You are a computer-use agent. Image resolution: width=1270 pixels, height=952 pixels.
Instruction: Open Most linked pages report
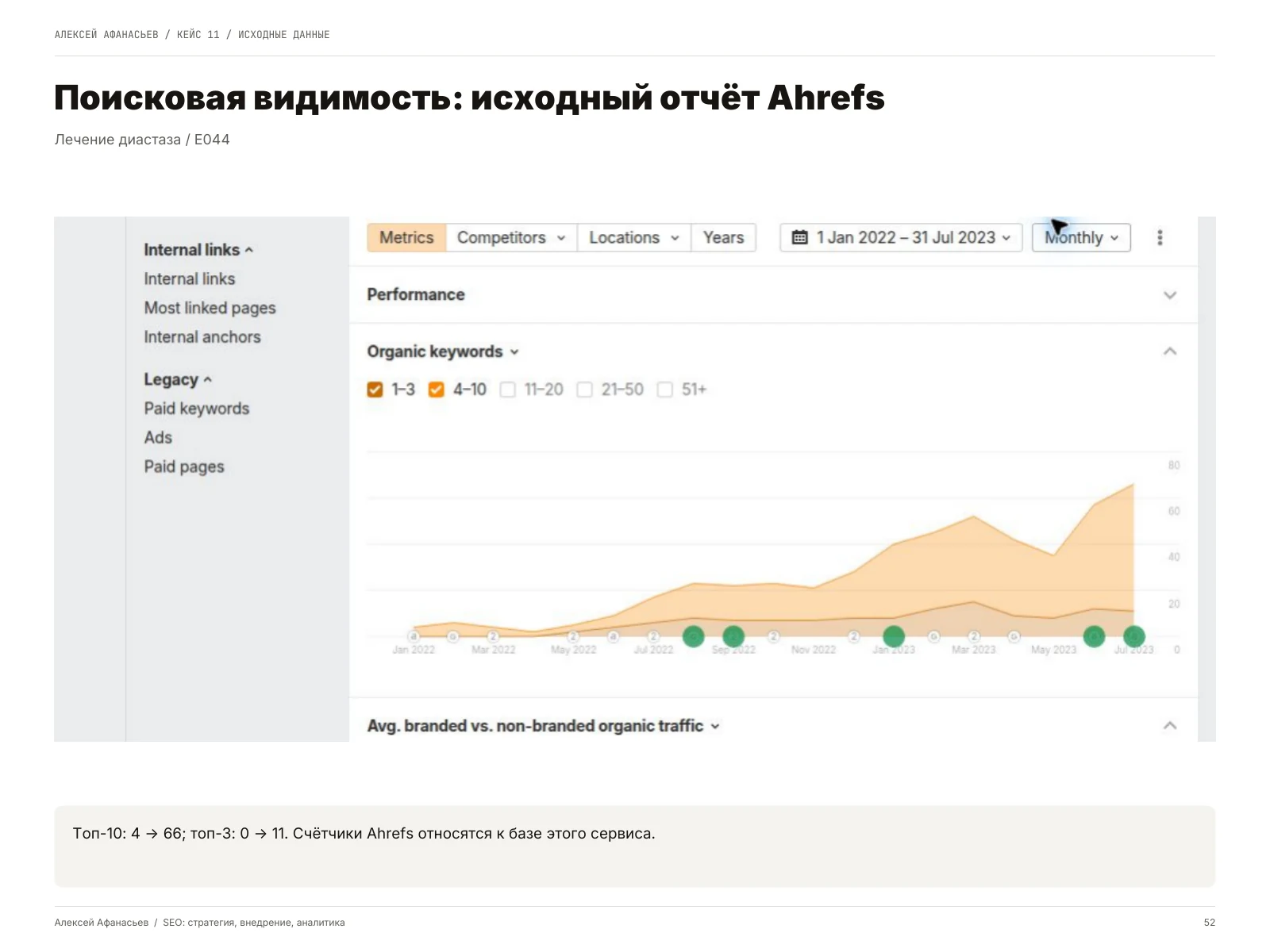click(x=210, y=308)
